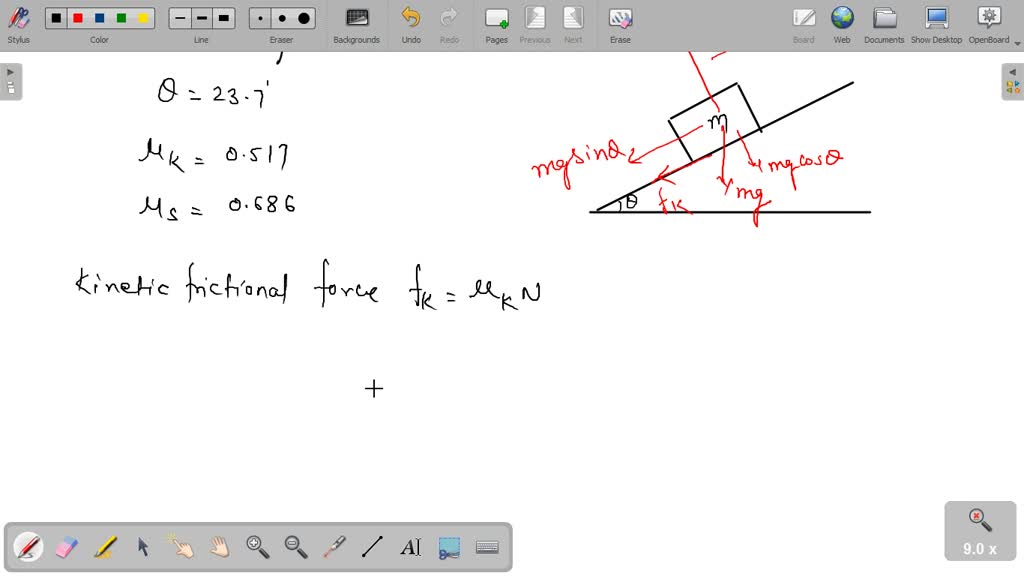The image size is (1024, 576).
Task: Select the Highlighter tool
Action: (x=103, y=547)
